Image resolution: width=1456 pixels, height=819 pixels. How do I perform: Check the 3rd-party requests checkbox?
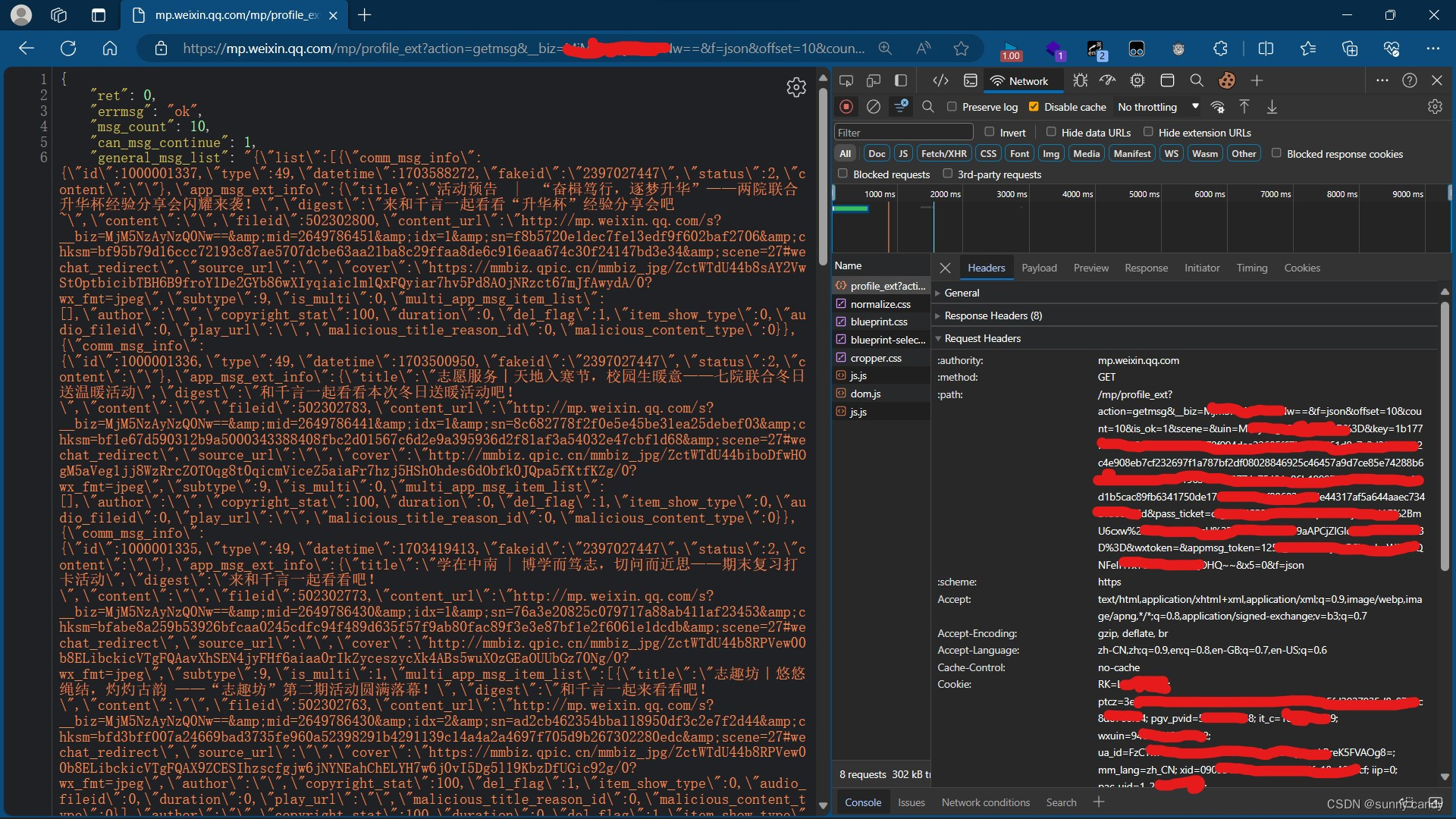coord(947,174)
